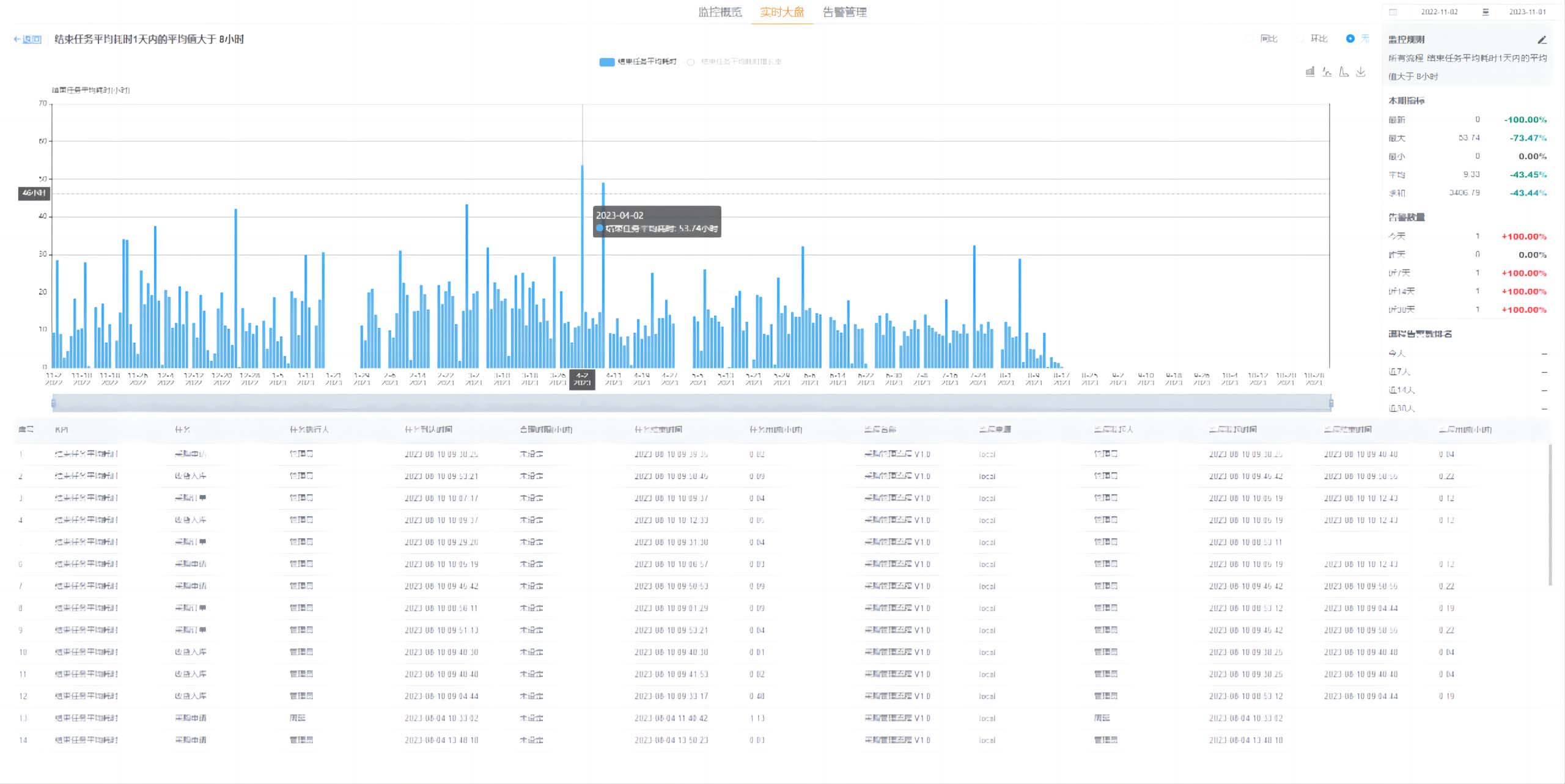The image size is (1565, 784).
Task: Switch chart to bar chart view icon
Action: (1309, 72)
